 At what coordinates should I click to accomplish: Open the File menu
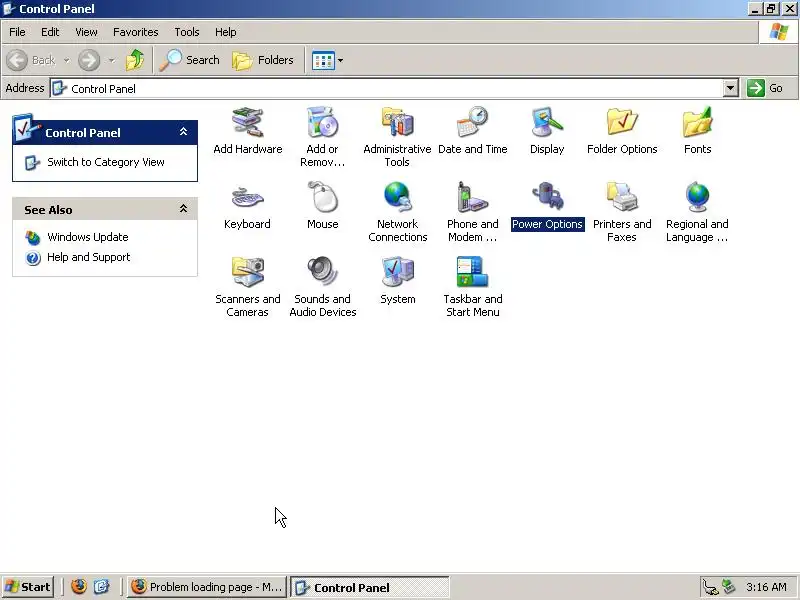click(x=17, y=32)
